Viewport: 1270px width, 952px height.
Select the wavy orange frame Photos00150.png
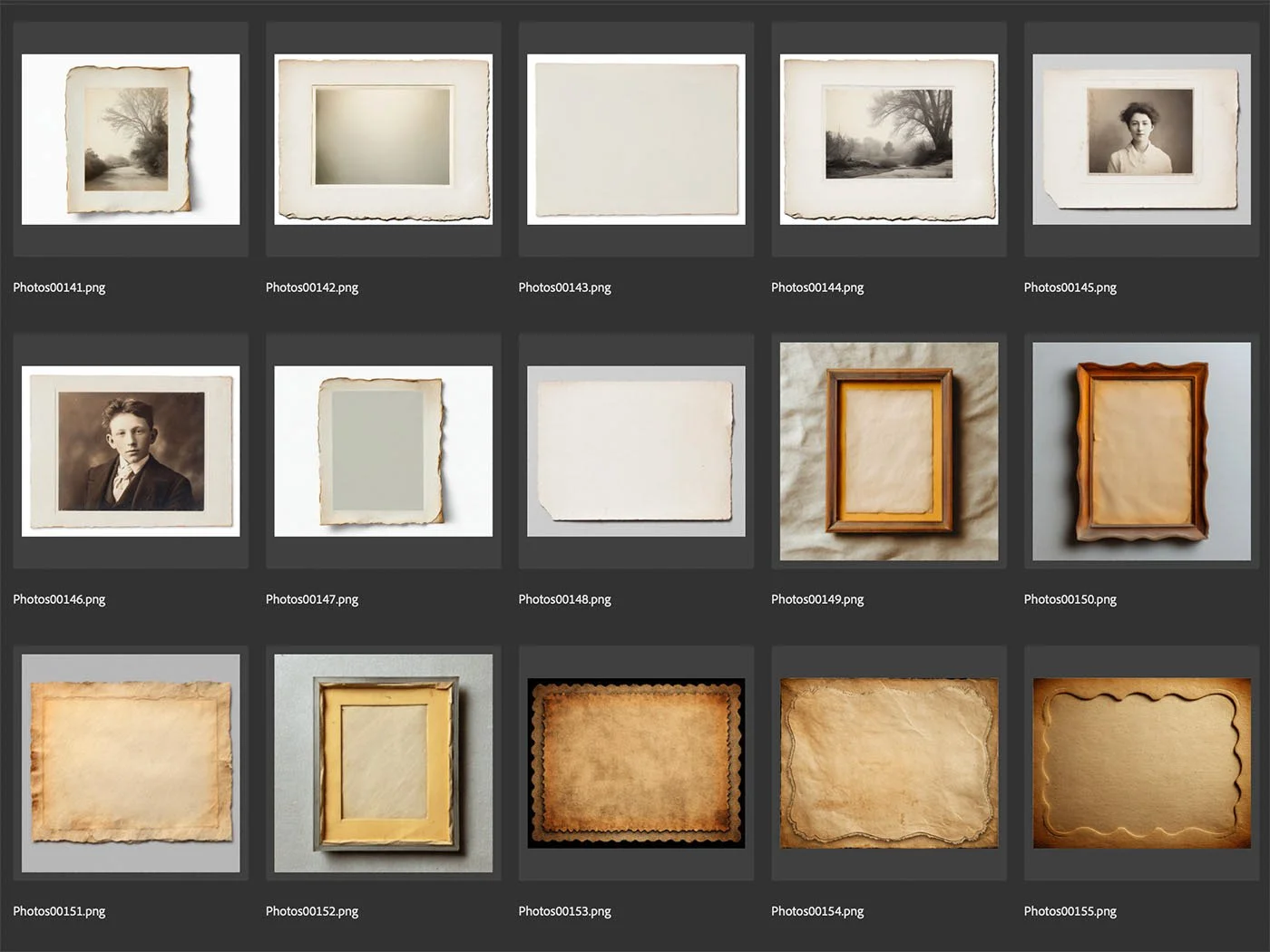1141,452
